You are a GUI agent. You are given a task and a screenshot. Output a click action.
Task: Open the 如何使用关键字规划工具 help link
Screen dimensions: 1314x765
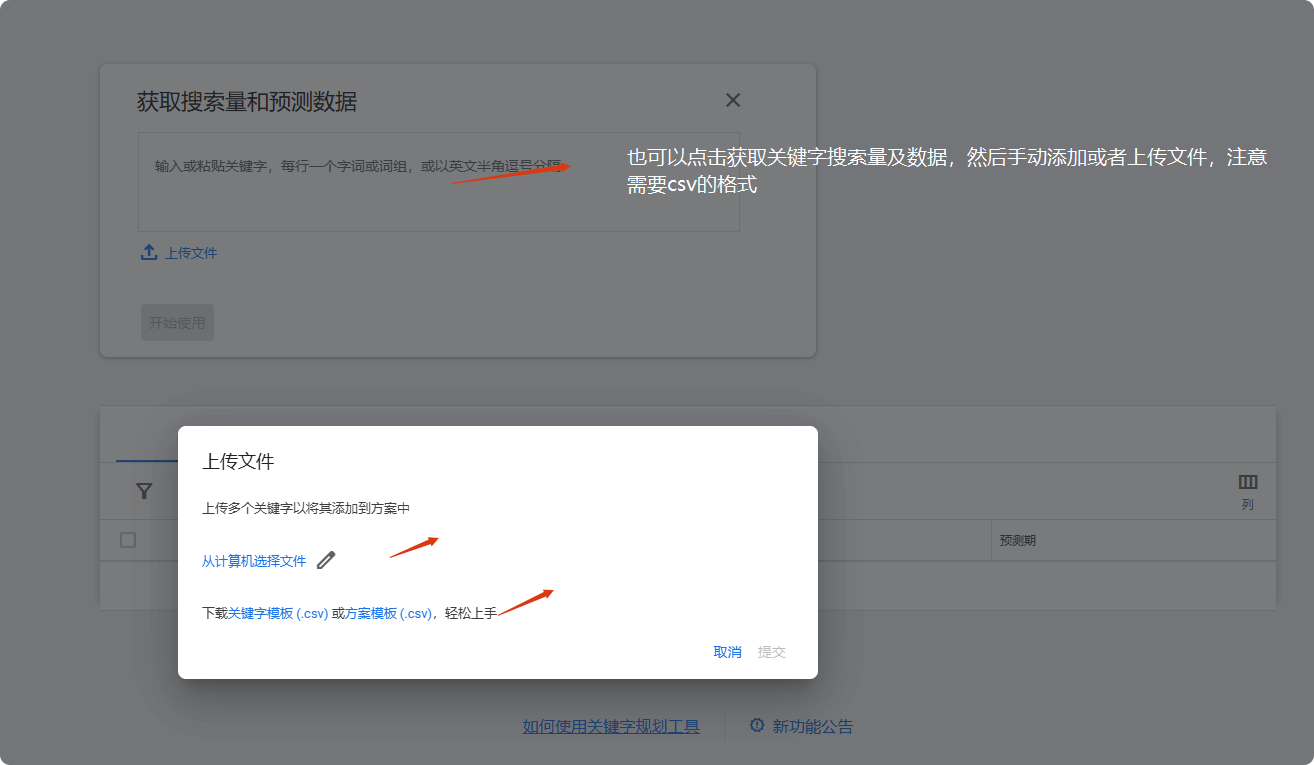(611, 726)
